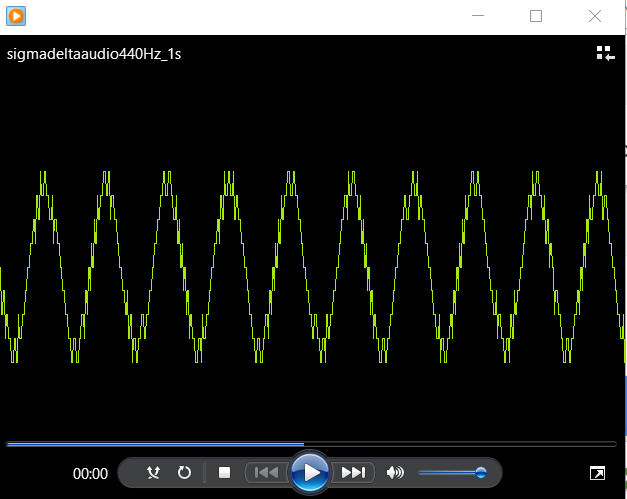
Task: Click the left end of the volume track
Action: [x=422, y=473]
